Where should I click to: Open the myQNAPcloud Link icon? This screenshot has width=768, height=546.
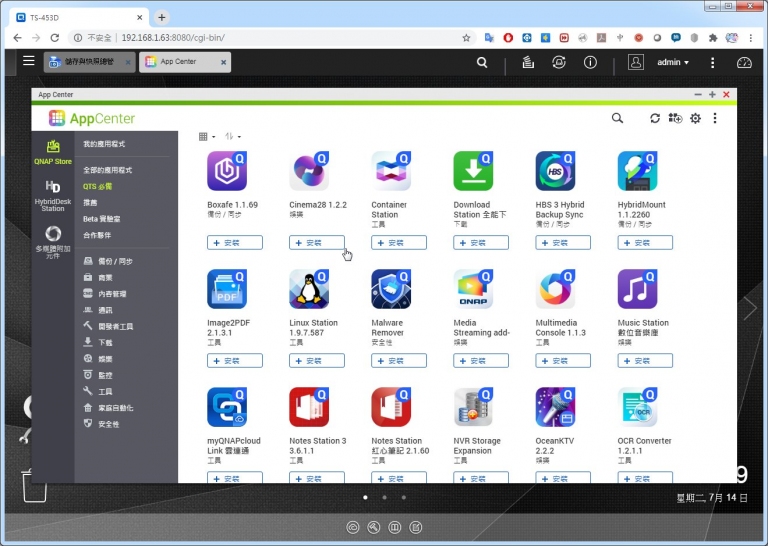227,407
